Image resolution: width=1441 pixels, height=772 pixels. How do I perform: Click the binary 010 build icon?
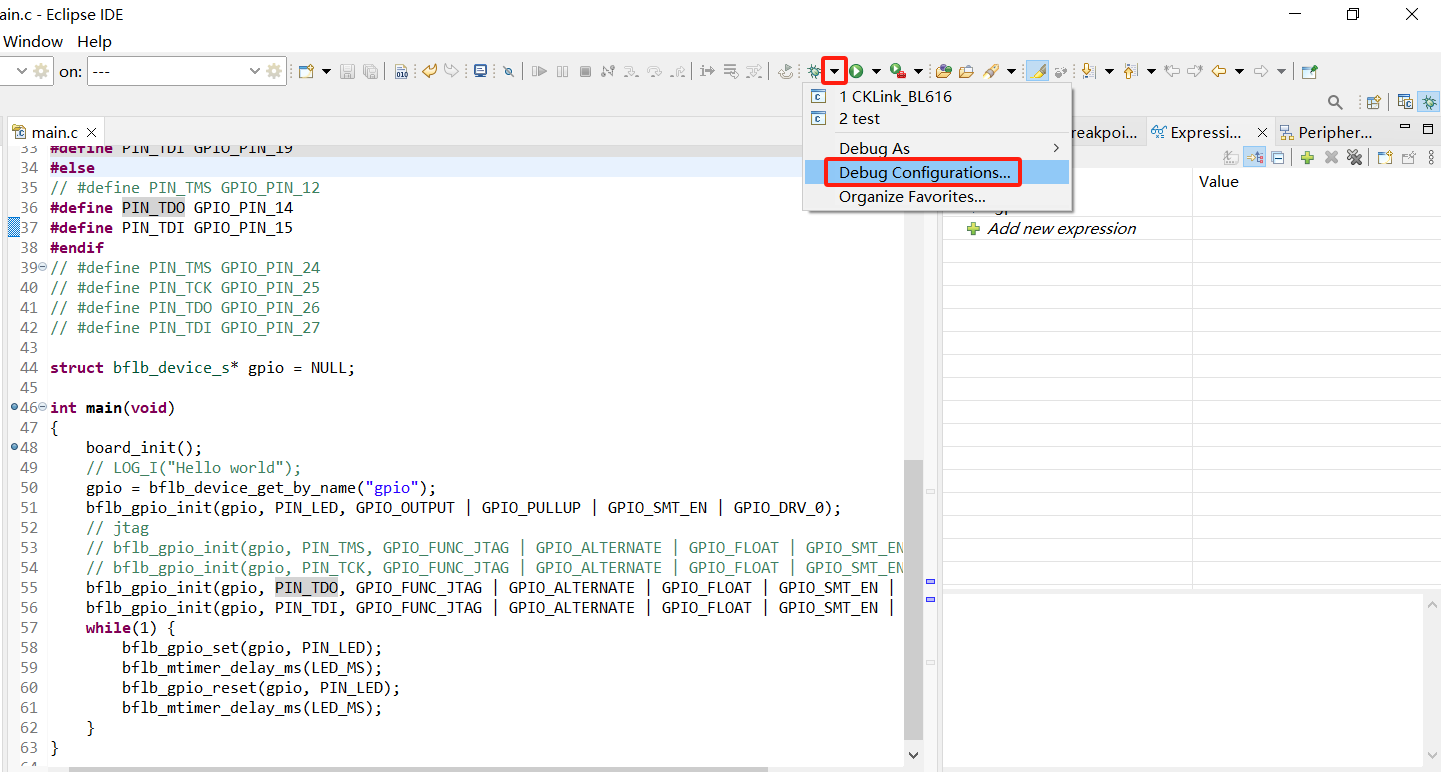[x=401, y=71]
